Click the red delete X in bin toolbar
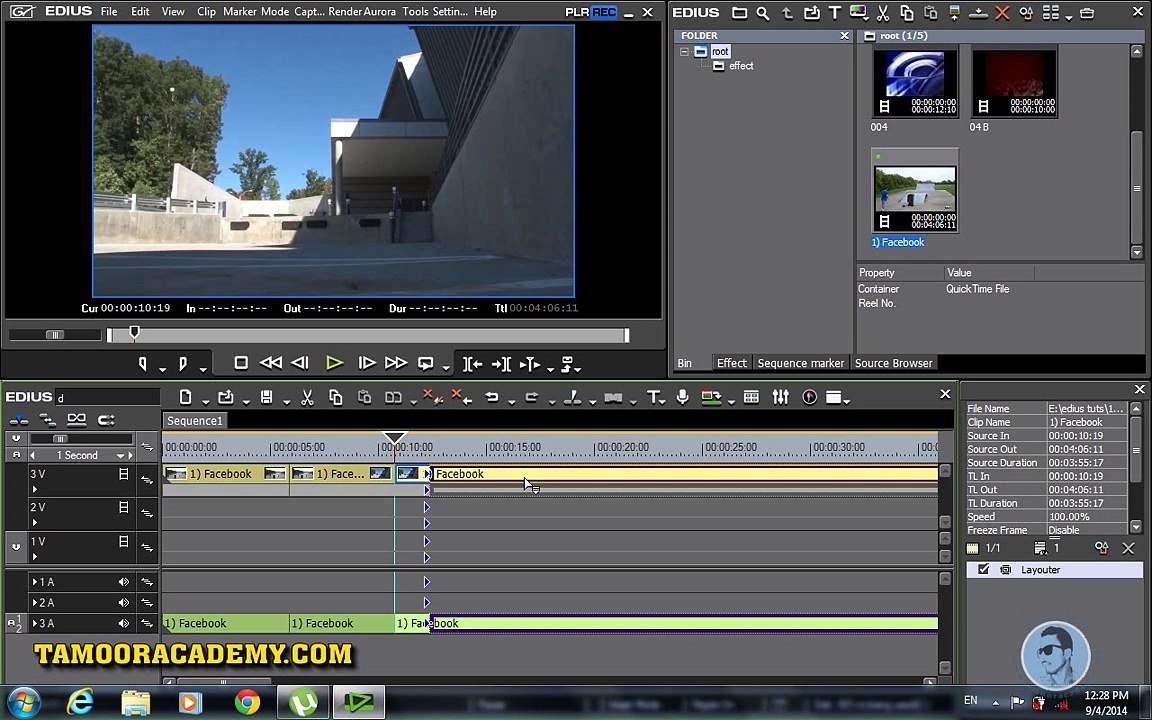Image resolution: width=1152 pixels, height=720 pixels. coord(1002,13)
